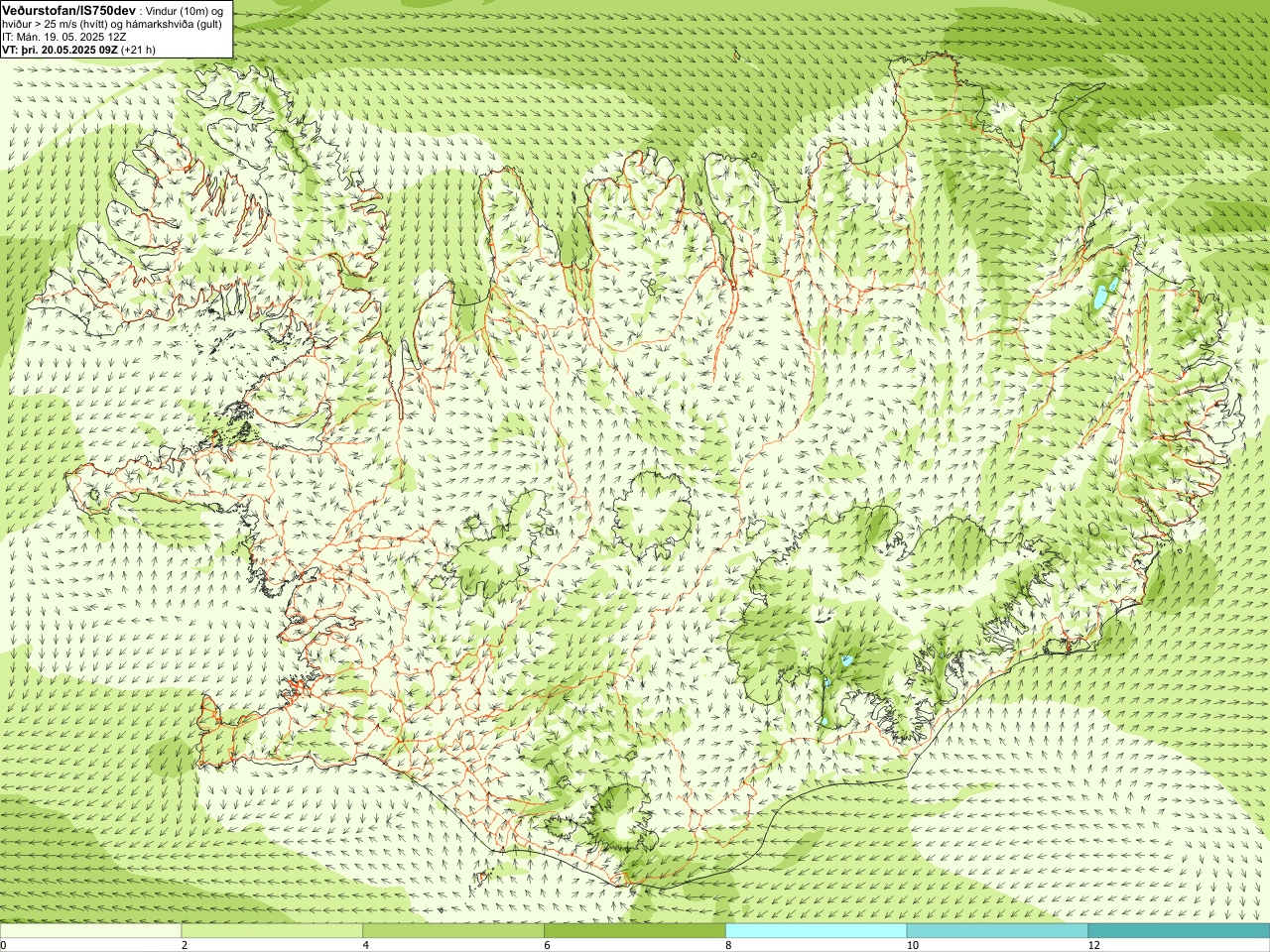This screenshot has width=1270, height=952.
Task: Click the 'IT: Mán. 19. 05. 2025 12Z' line
Action: point(63,37)
